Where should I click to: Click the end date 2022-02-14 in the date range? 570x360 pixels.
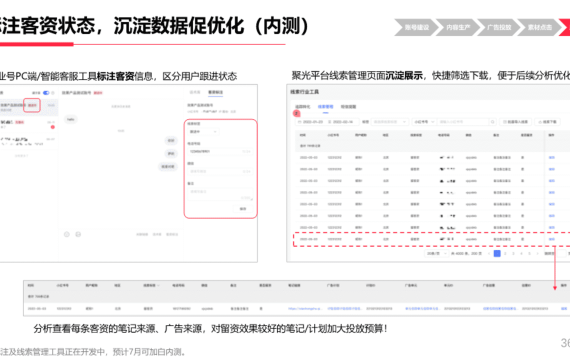tap(343, 122)
